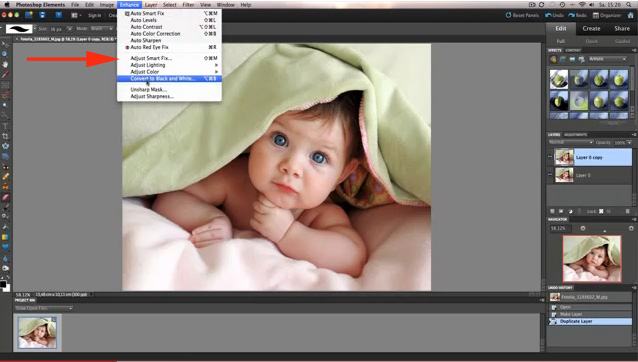Open the Filter menu
The height and width of the screenshot is (362, 638).
point(188,5)
